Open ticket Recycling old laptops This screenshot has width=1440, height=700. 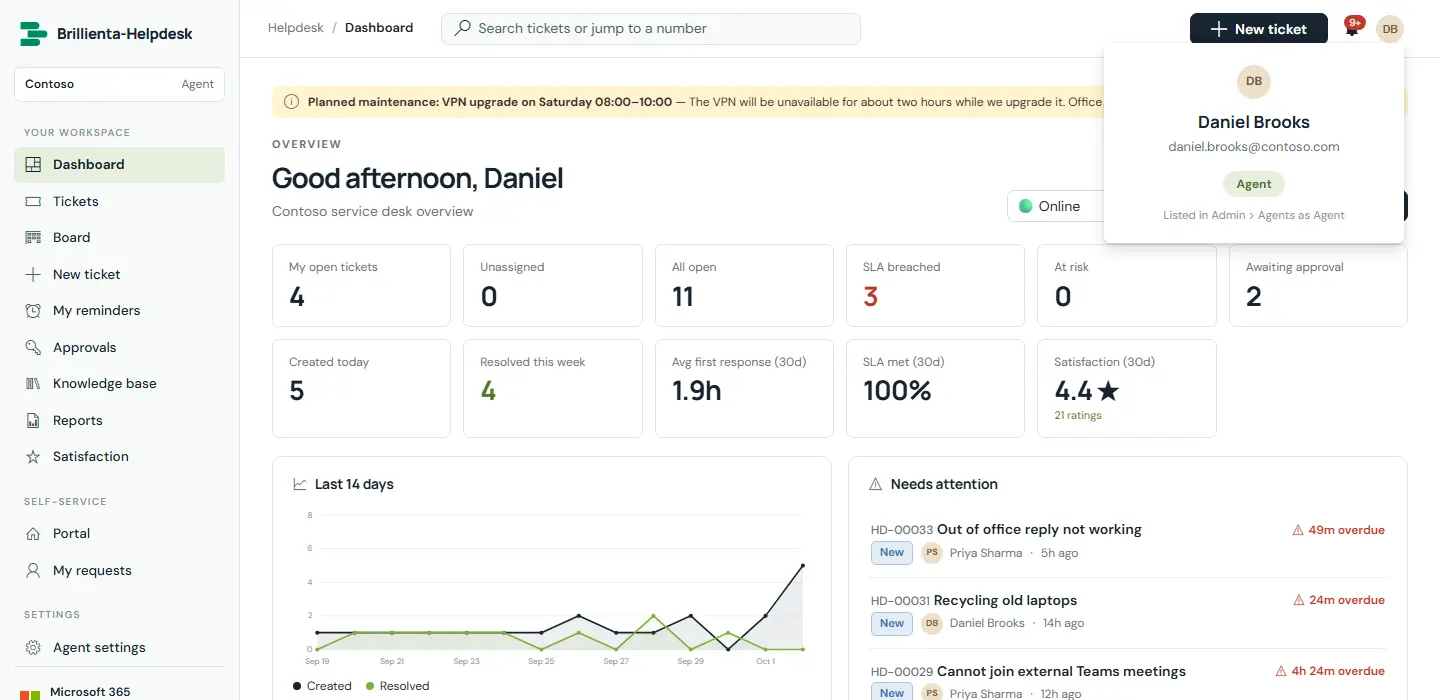[1005, 601]
